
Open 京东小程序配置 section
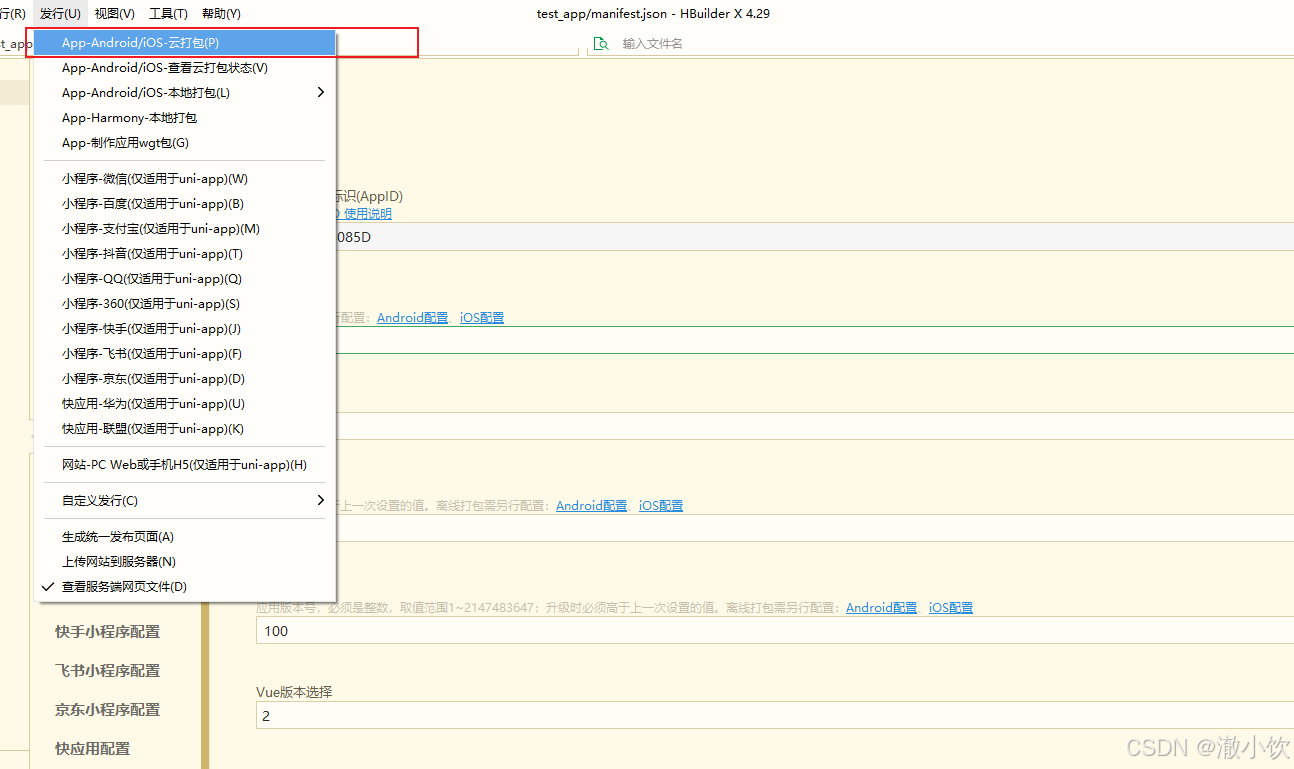click(x=107, y=710)
